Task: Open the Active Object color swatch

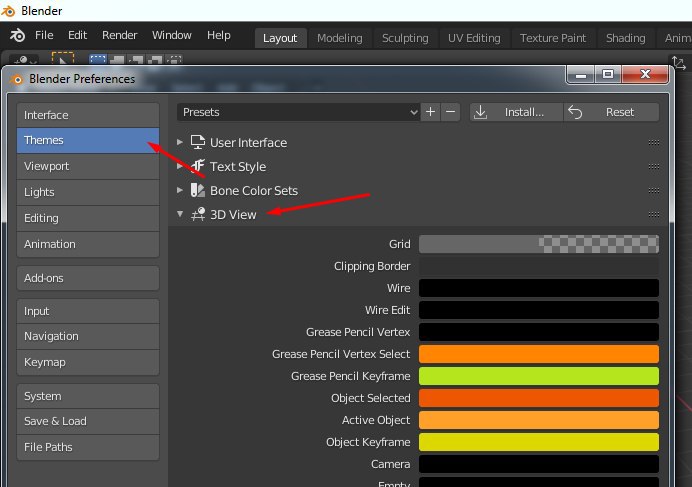Action: pos(539,420)
